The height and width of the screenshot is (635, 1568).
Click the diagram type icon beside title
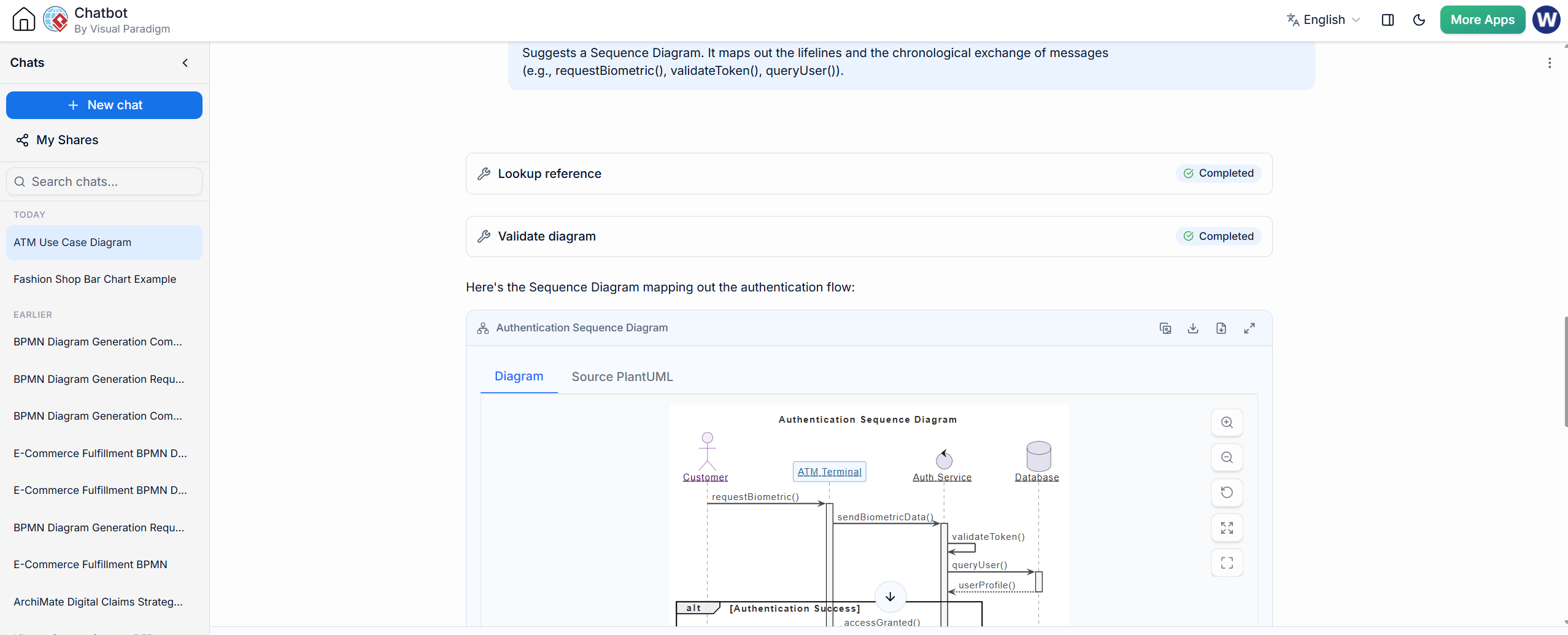click(x=483, y=328)
